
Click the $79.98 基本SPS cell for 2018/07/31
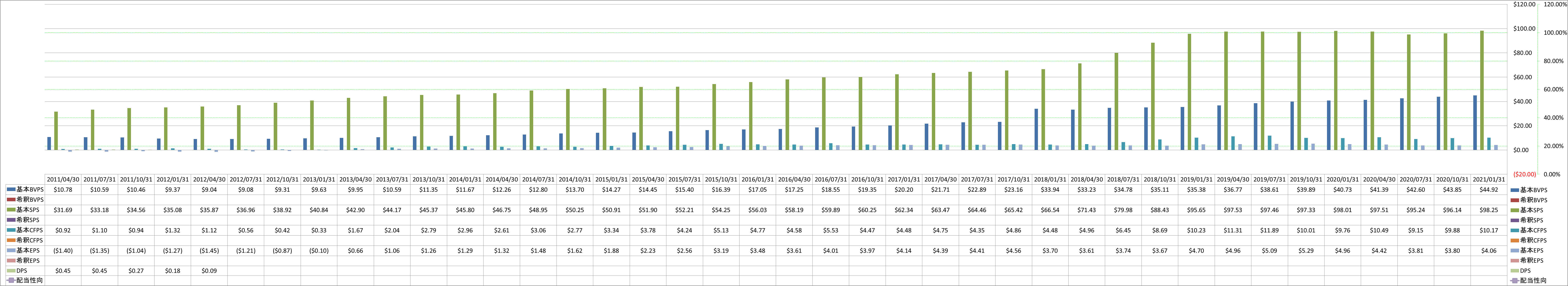tap(1123, 210)
